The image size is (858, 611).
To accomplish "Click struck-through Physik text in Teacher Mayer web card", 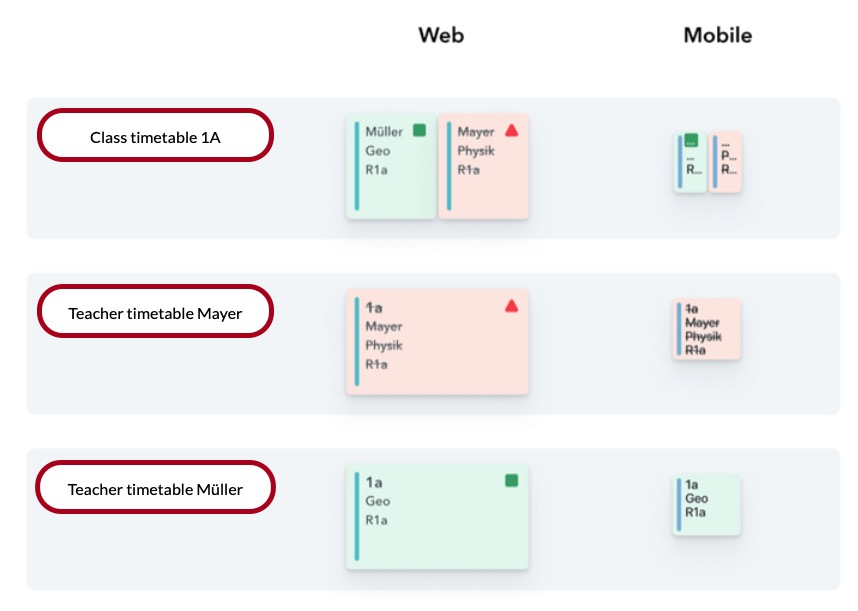I will coord(384,346).
